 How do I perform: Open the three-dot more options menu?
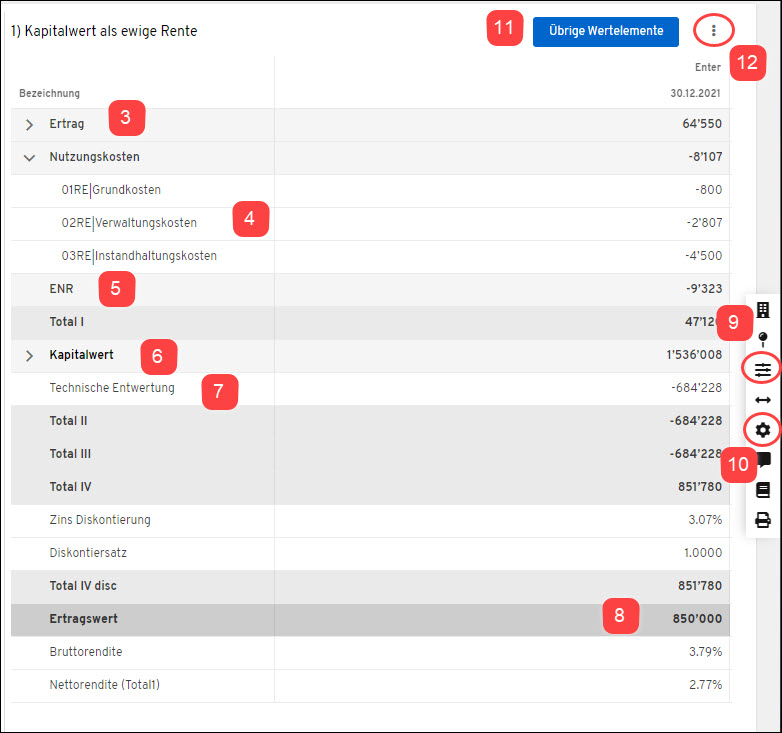pos(713,31)
